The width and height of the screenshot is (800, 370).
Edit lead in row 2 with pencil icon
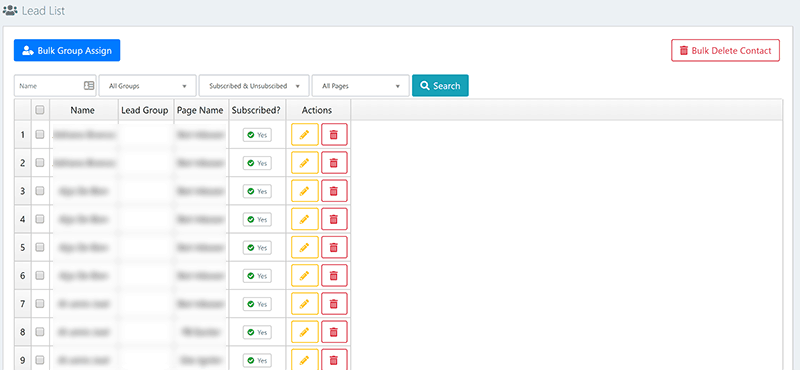pos(305,163)
